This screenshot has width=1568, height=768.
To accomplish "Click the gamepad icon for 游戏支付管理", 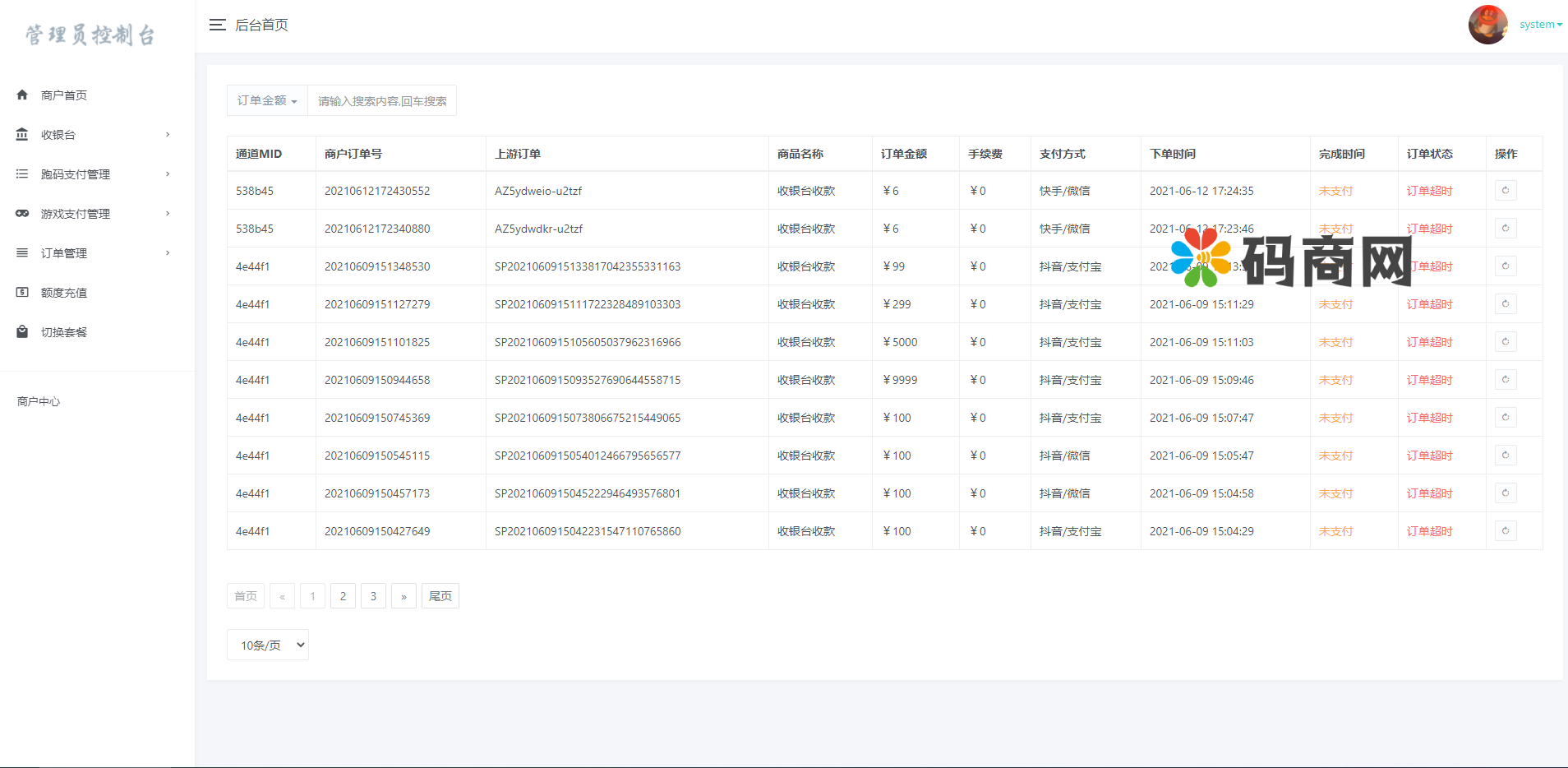I will tap(22, 214).
